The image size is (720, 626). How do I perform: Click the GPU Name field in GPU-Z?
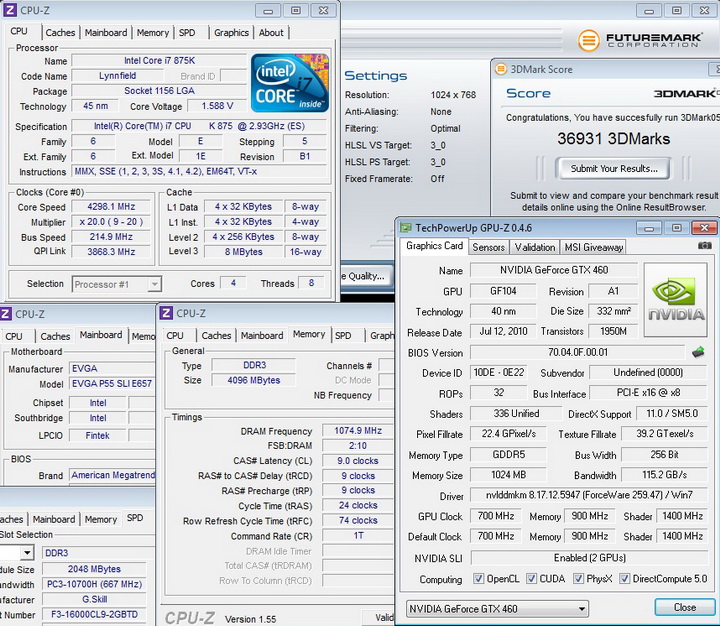pos(553,270)
